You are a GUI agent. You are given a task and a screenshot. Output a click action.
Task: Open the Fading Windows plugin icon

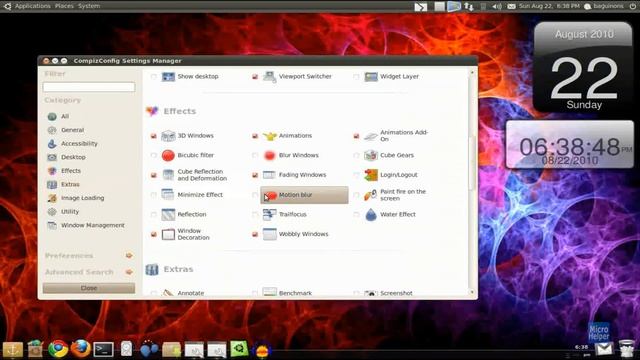click(x=269, y=175)
